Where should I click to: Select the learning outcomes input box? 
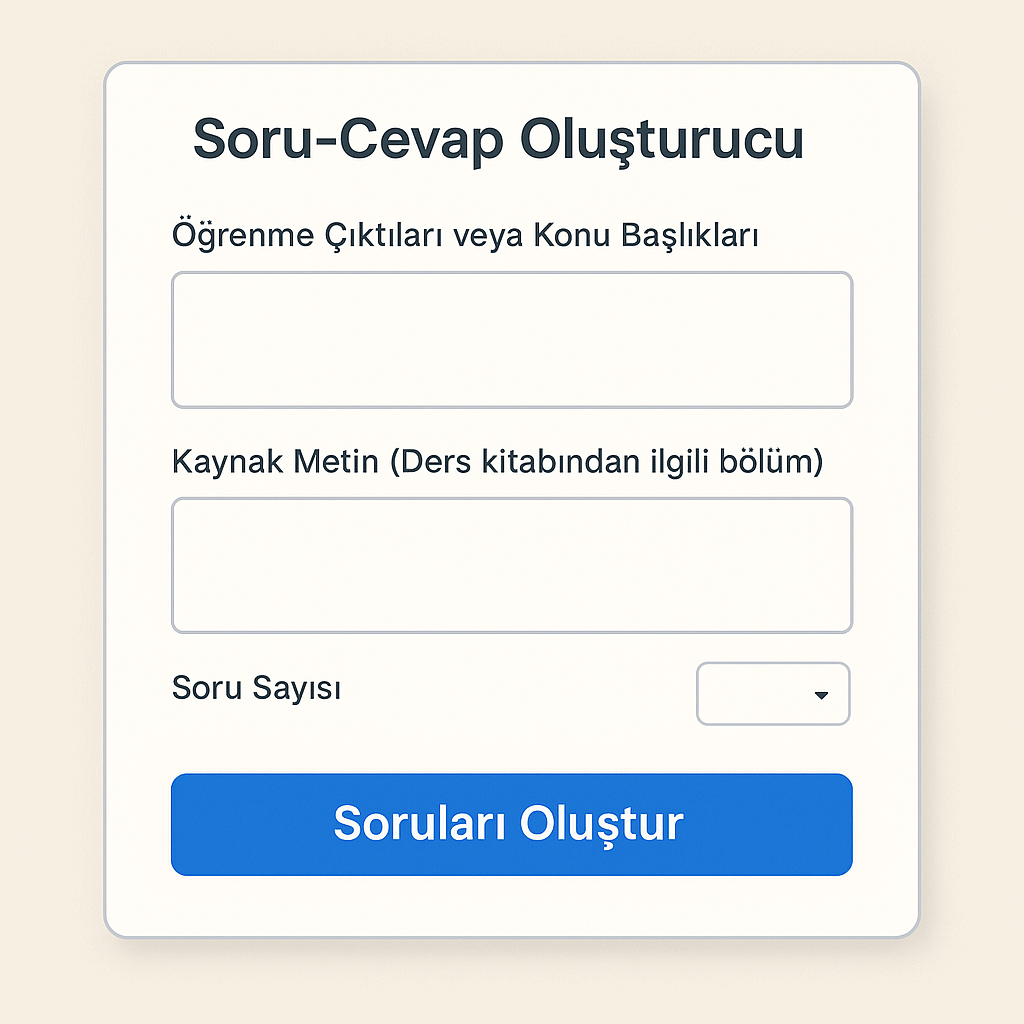(x=511, y=340)
